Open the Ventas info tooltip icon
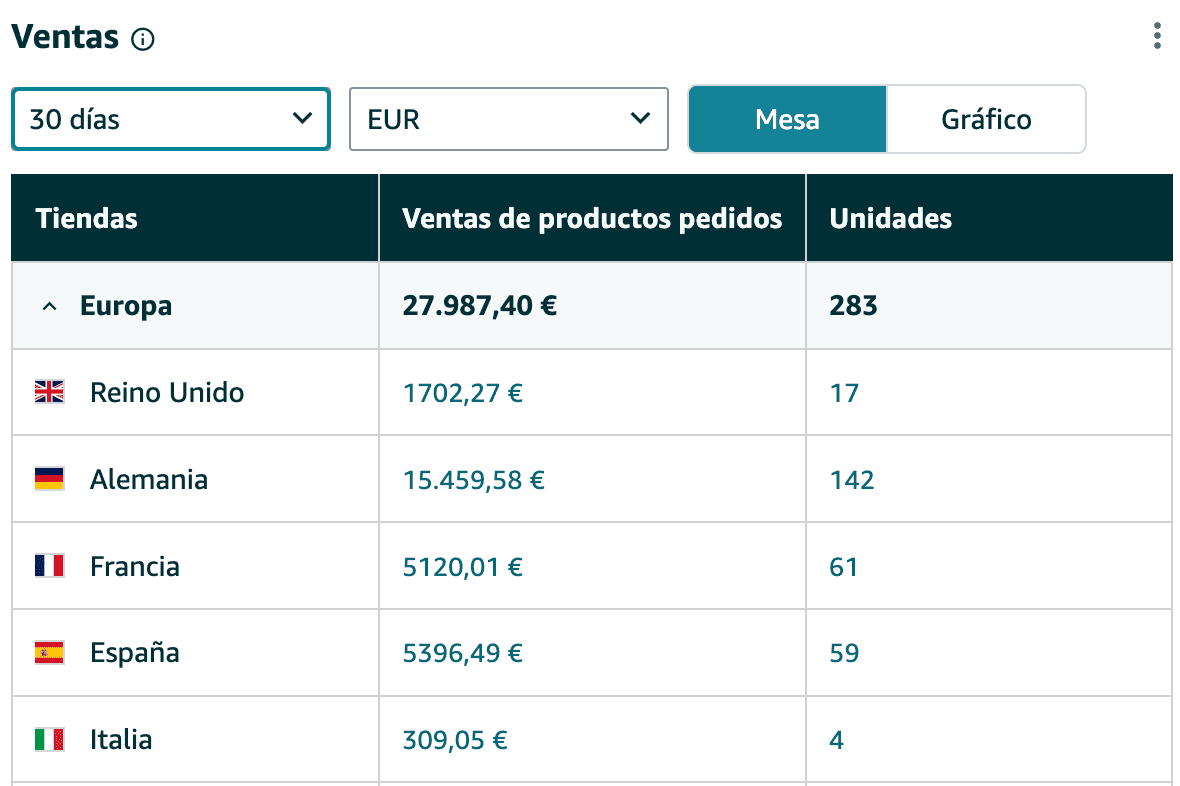Screen dimensions: 1180x786 tap(141, 39)
